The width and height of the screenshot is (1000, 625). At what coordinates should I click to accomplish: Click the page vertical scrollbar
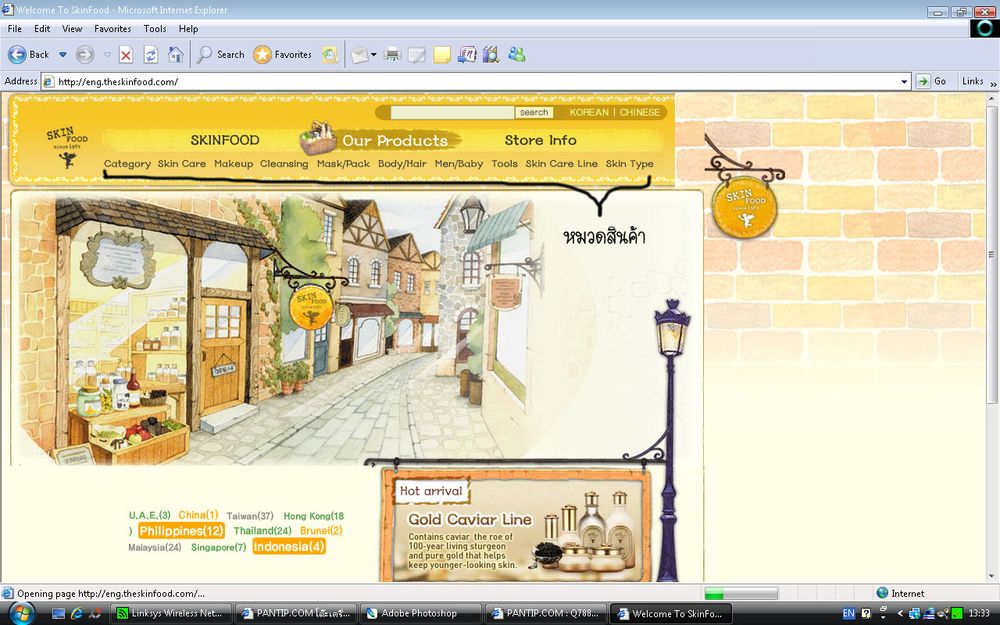(992, 254)
